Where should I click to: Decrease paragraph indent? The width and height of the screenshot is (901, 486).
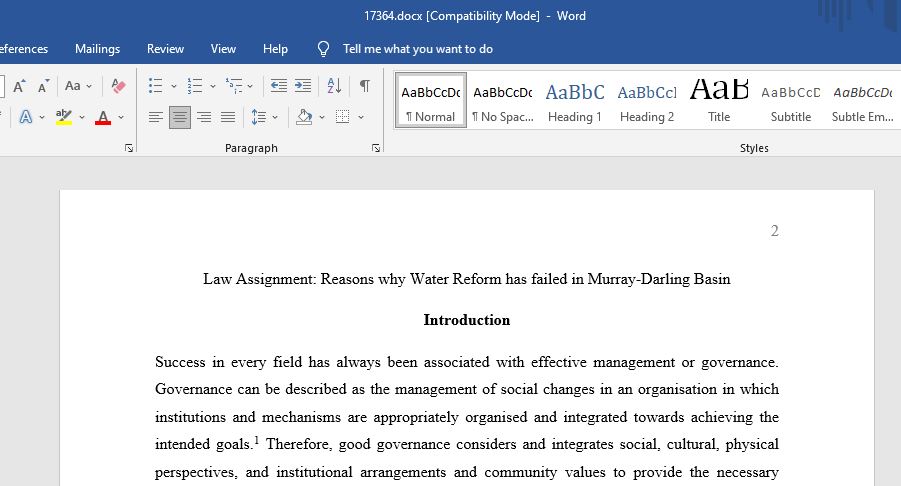click(279, 86)
